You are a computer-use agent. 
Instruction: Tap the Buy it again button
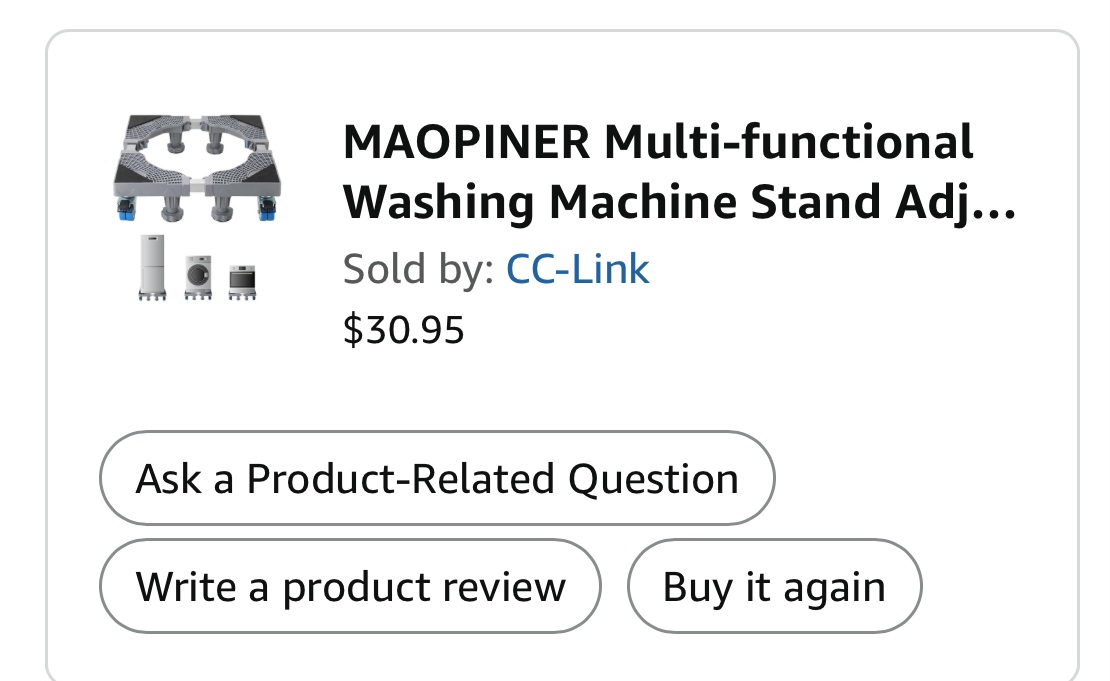[774, 586]
